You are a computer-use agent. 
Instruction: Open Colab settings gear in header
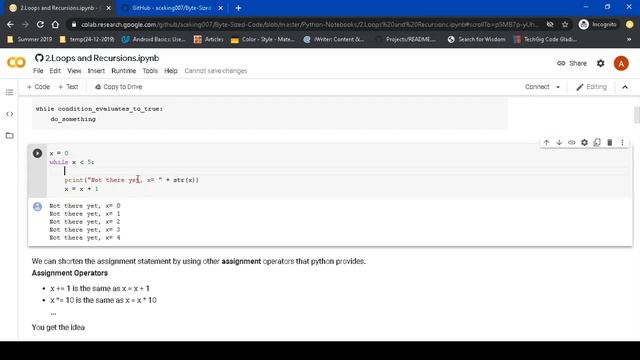(600, 63)
